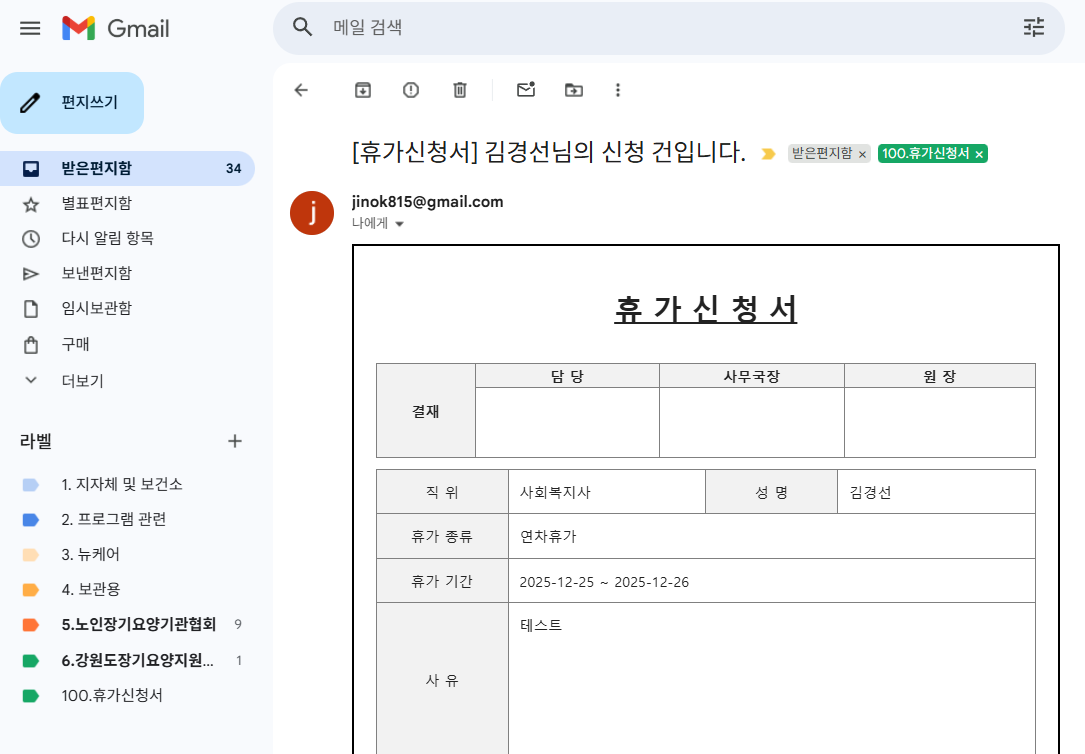Image resolution: width=1085 pixels, height=754 pixels.
Task: Report spam with the exclamation icon
Action: (x=411, y=90)
